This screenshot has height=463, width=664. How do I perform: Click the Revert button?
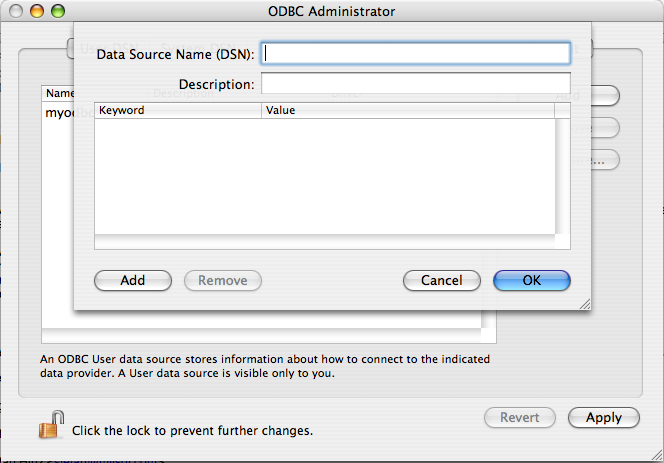[520, 418]
